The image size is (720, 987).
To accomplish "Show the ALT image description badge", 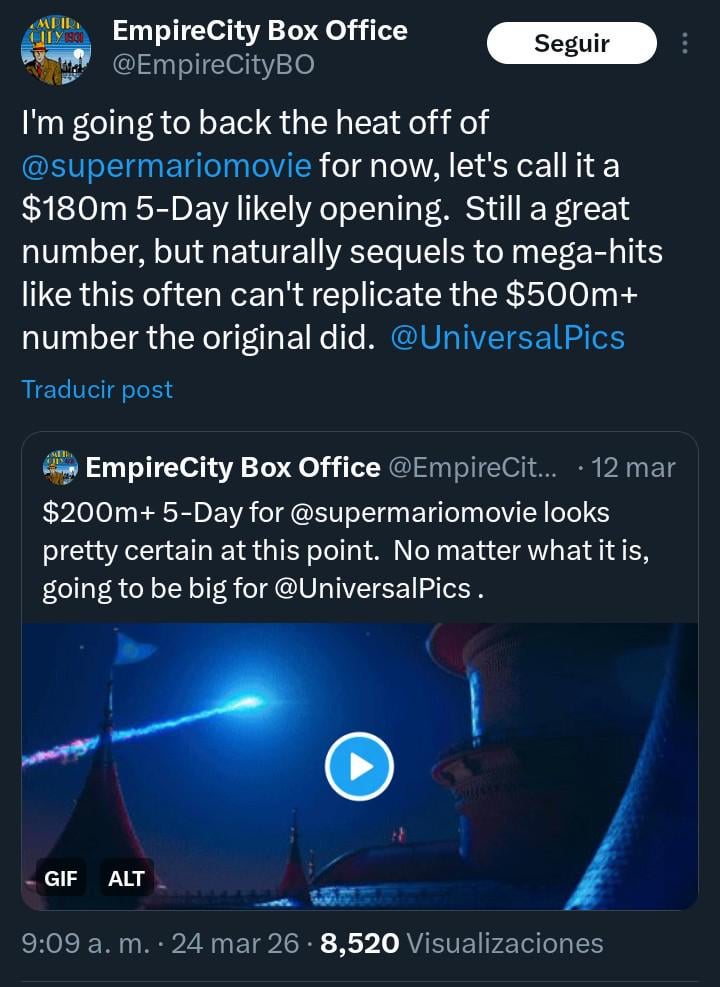I will click(x=126, y=879).
